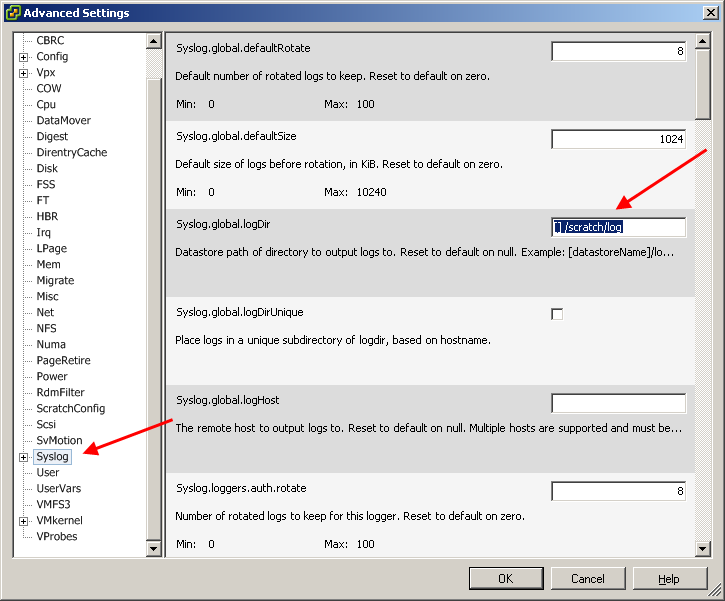Choose Disk in the tree

tap(47, 168)
